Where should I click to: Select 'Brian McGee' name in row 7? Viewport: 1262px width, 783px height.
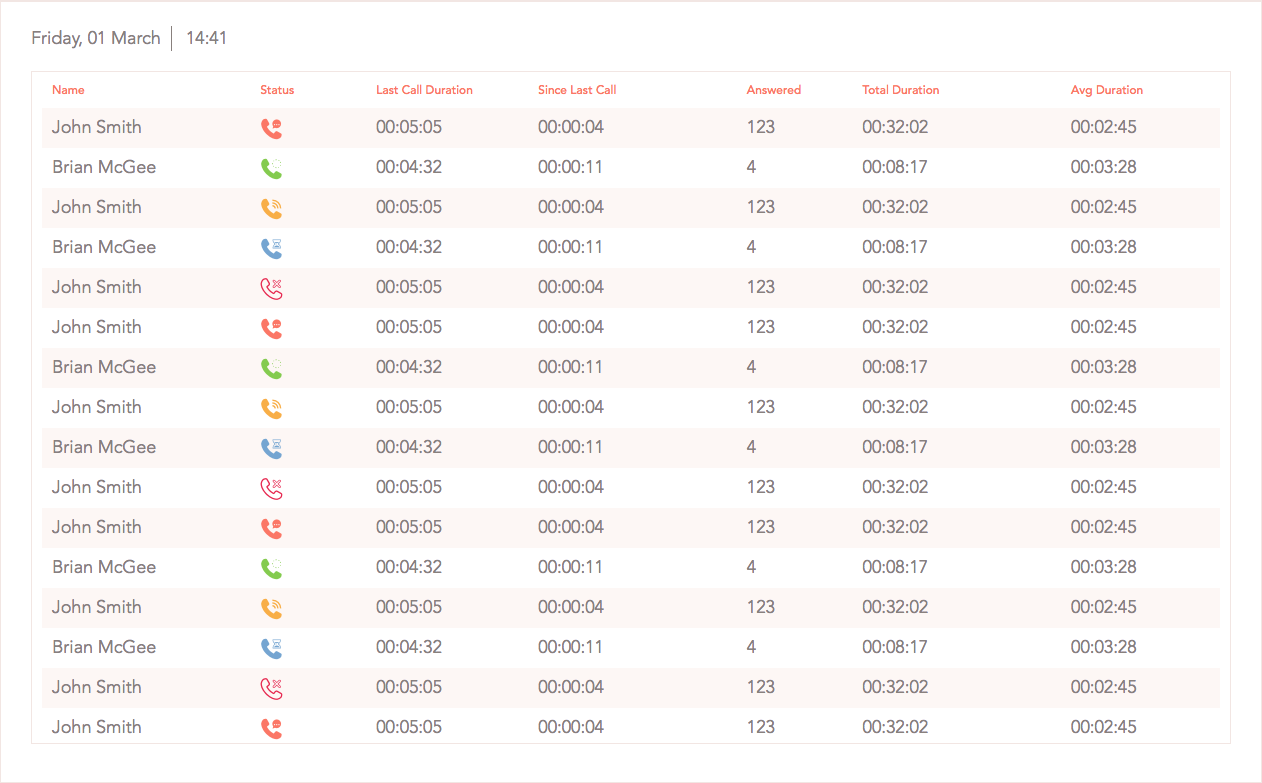pos(104,367)
